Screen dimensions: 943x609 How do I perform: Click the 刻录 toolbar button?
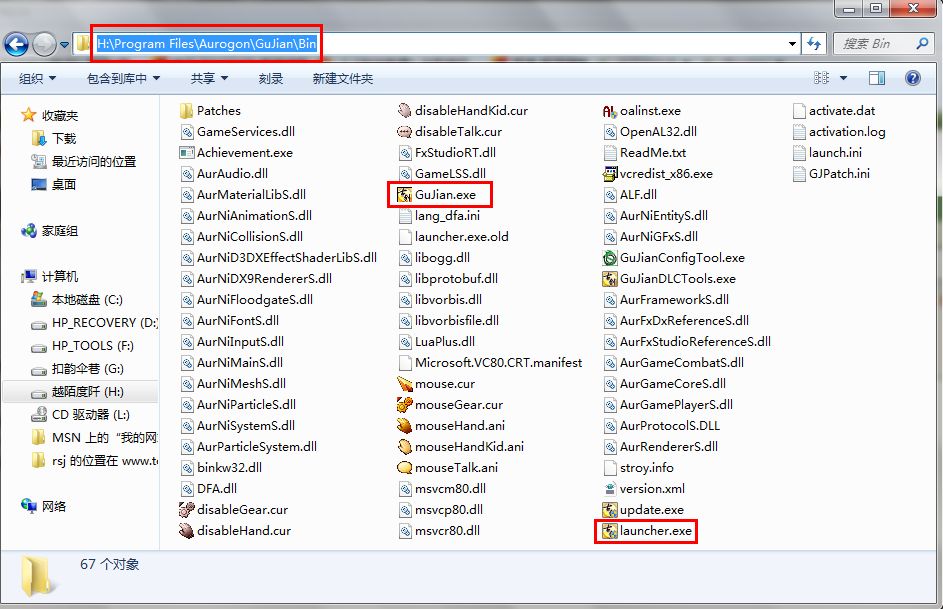point(271,78)
